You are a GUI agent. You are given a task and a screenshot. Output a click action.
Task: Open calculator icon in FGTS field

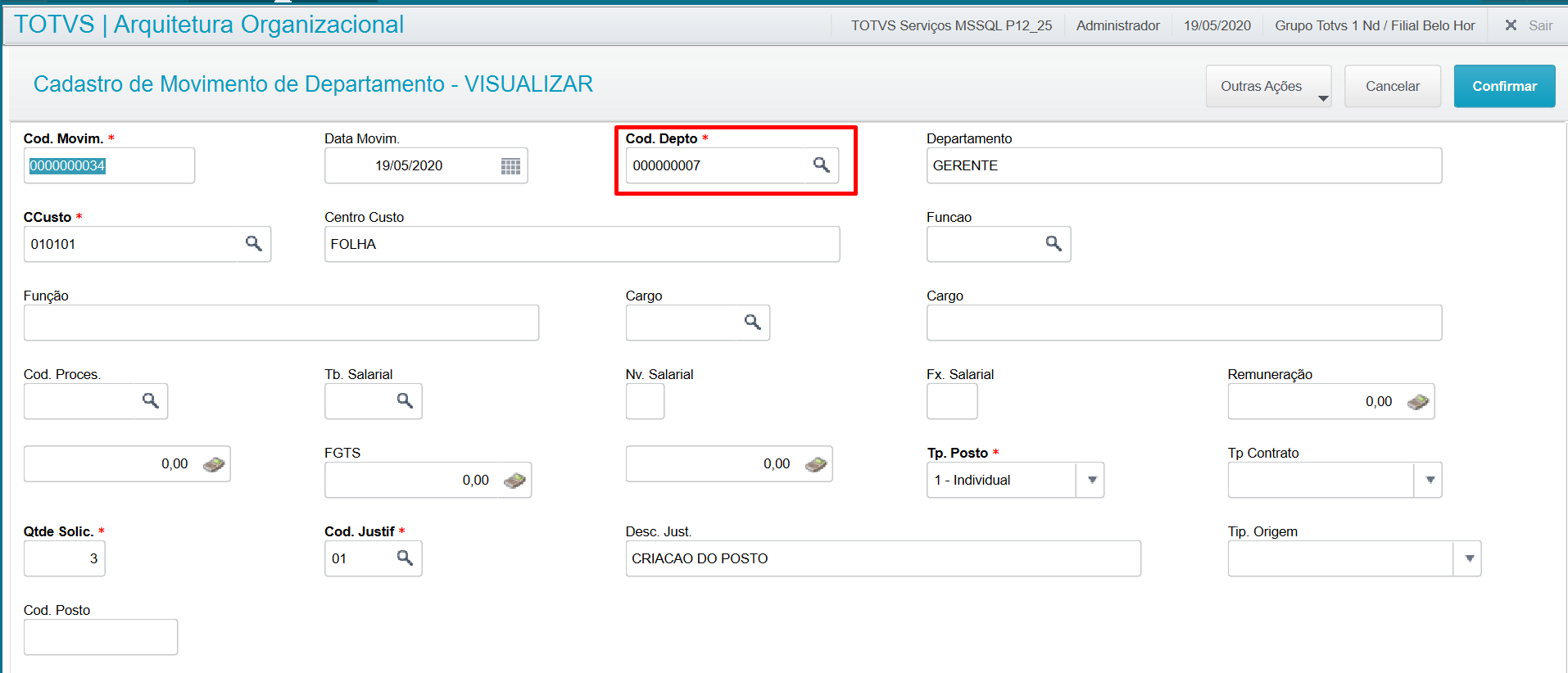pyautogui.click(x=514, y=480)
